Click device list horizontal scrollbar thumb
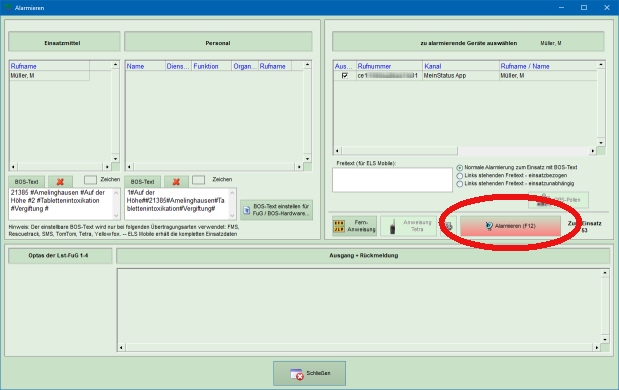 [400, 151]
